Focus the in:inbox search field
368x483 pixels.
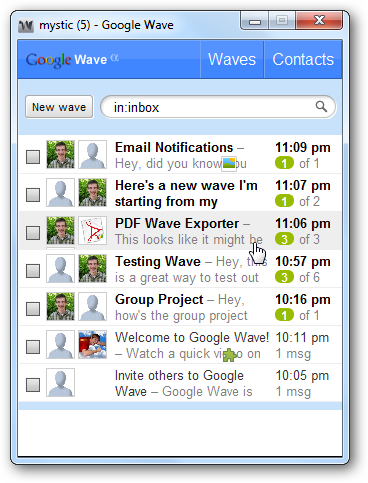tap(213, 107)
